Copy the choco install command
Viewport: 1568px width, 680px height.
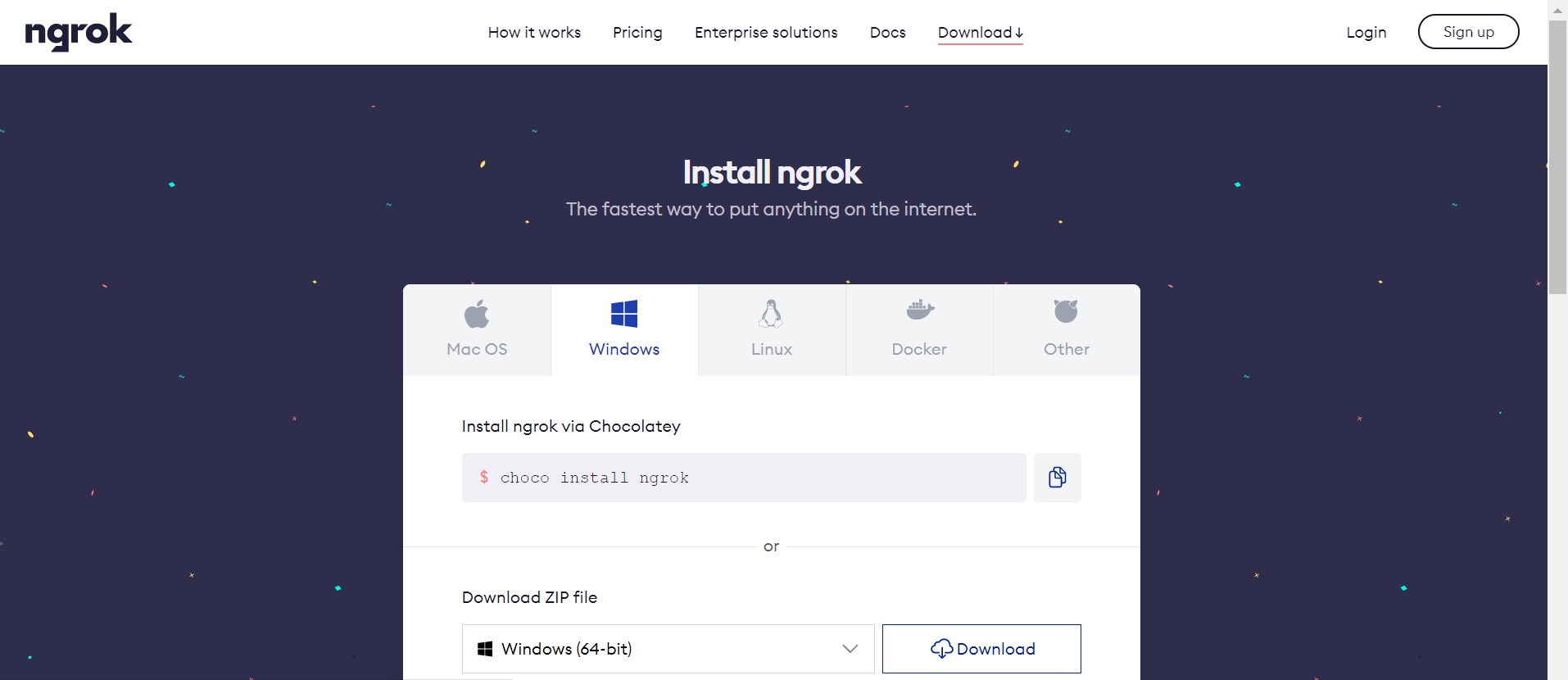[x=1058, y=478]
